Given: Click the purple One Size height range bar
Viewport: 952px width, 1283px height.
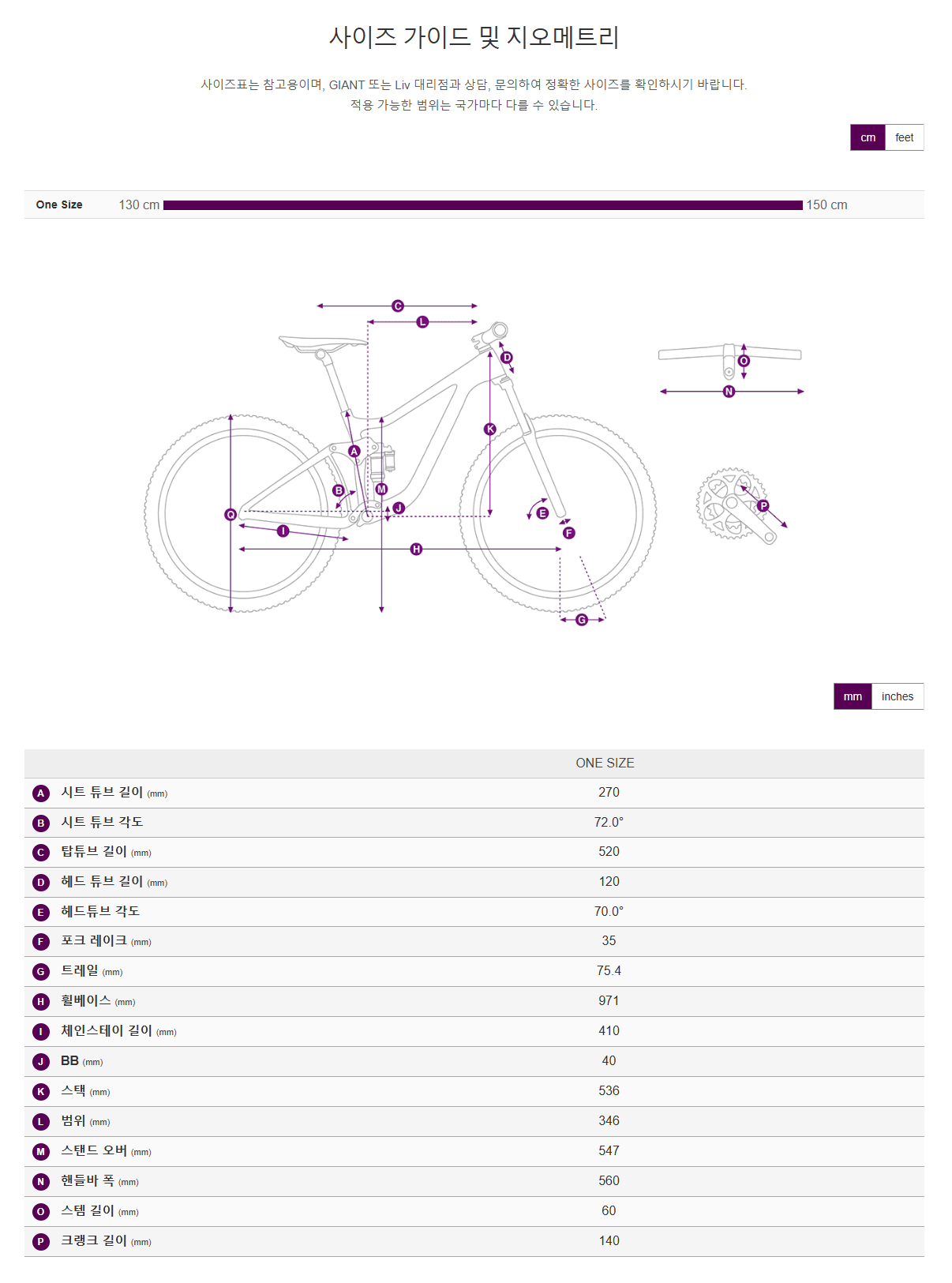Looking at the screenshot, I should 482,205.
